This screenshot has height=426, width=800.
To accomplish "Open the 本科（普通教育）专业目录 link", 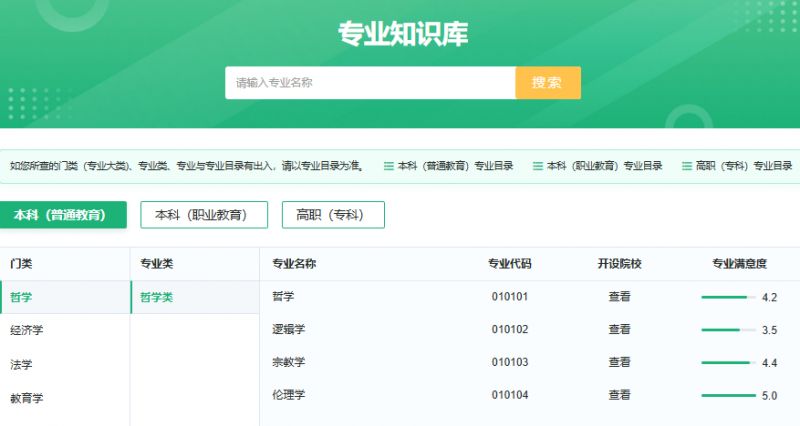I will point(455,166).
